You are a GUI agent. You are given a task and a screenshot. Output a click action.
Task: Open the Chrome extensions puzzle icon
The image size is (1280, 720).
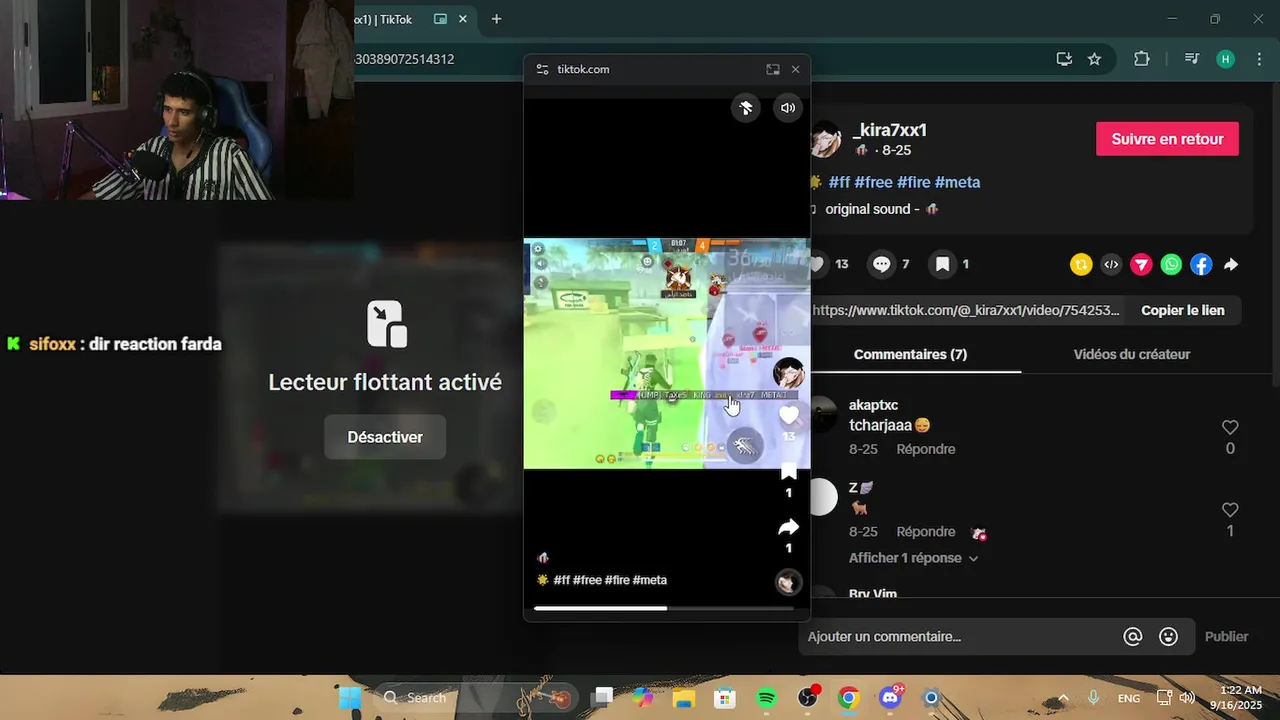(1142, 59)
